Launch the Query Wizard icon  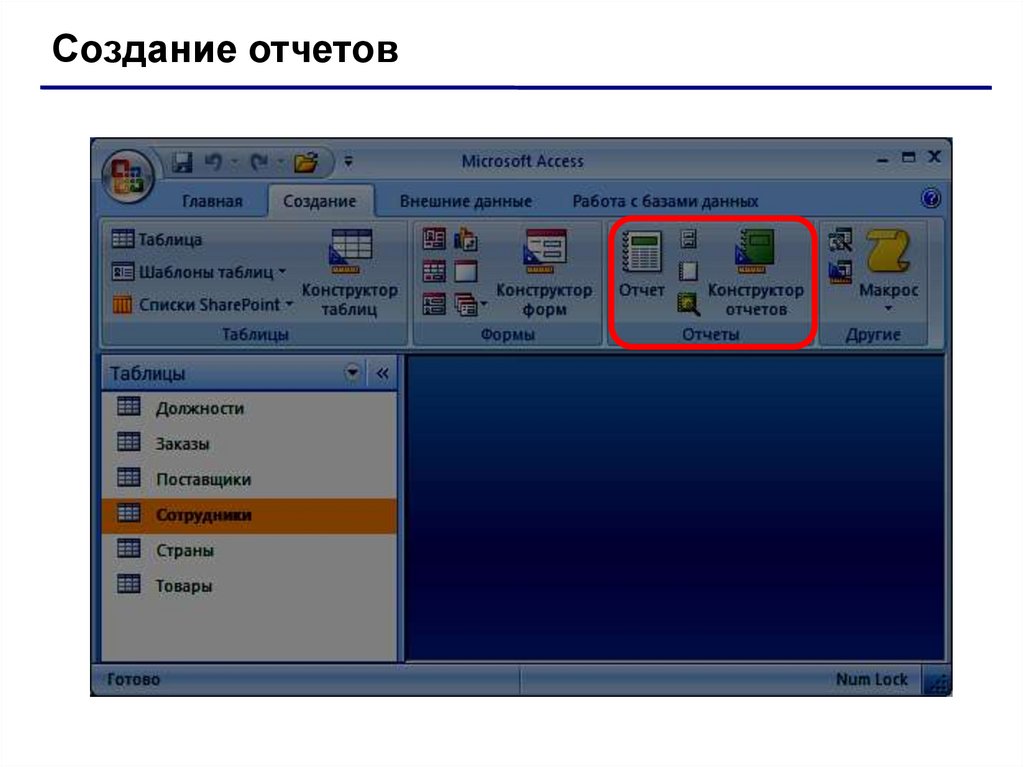click(840, 239)
